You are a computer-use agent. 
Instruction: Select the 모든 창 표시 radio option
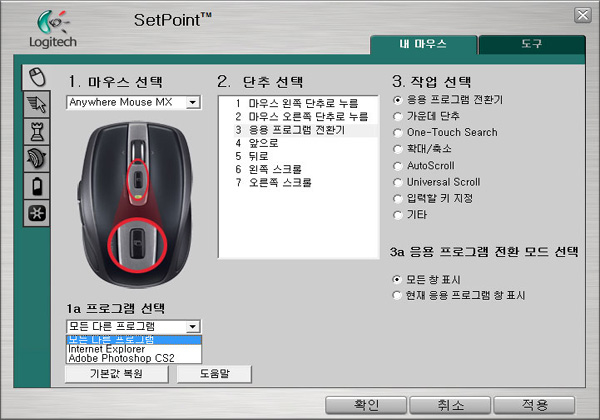[x=397, y=280]
